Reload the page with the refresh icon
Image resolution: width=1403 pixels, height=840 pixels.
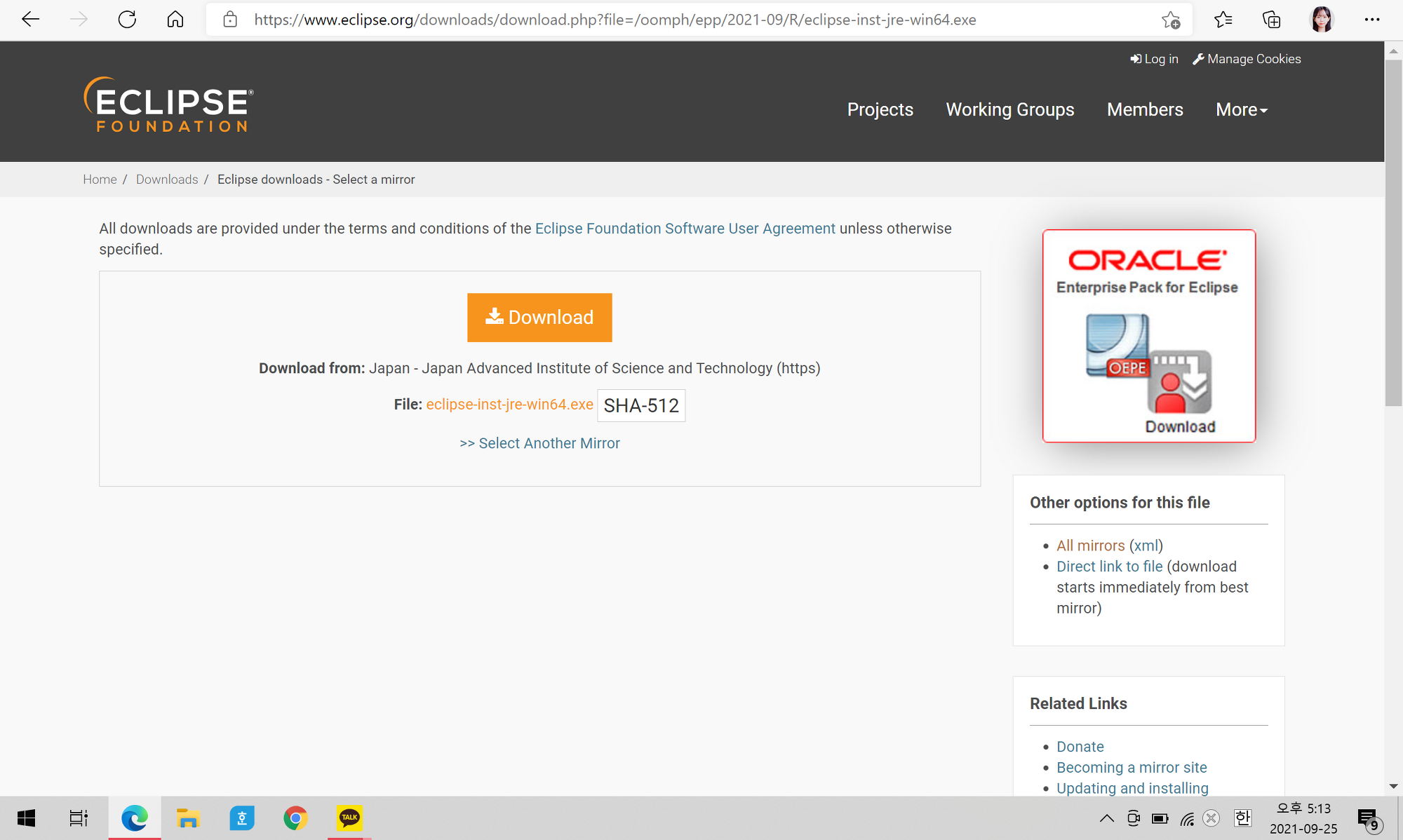(127, 20)
